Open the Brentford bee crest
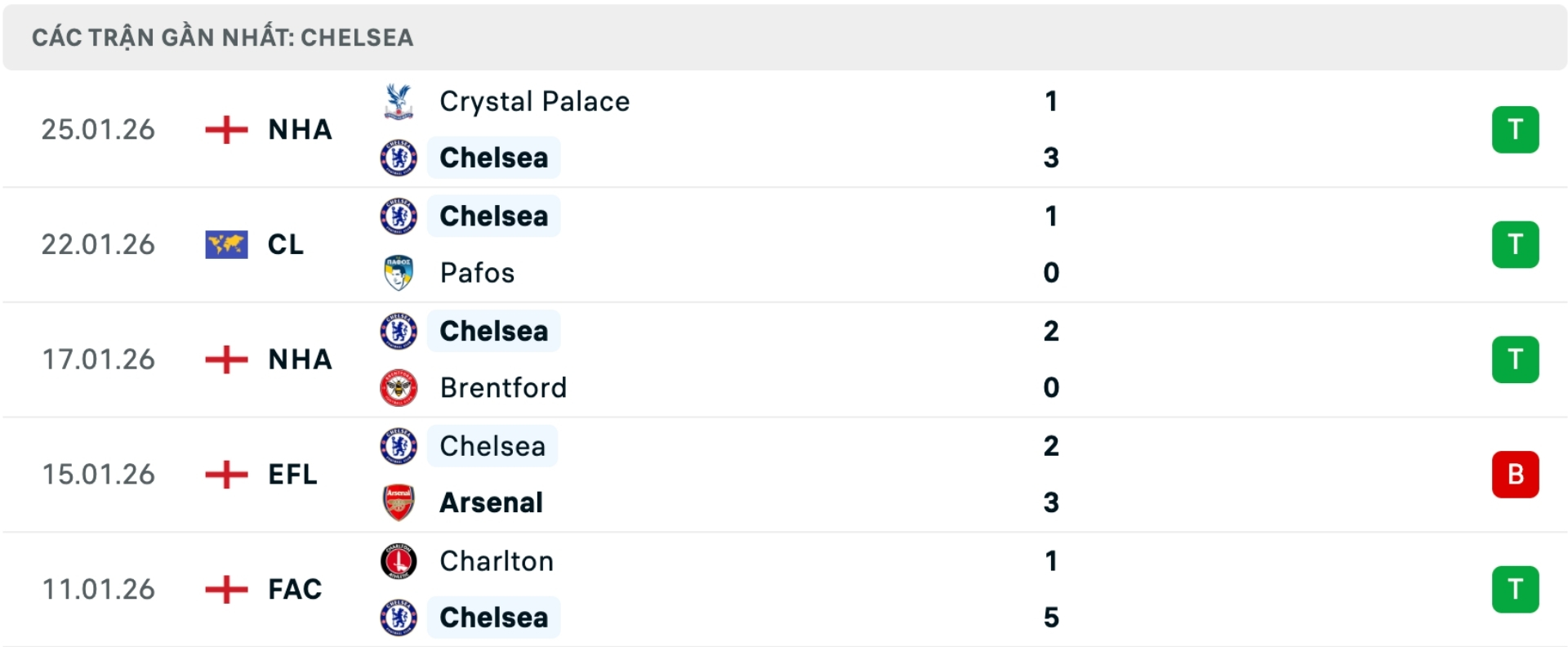 (x=398, y=388)
